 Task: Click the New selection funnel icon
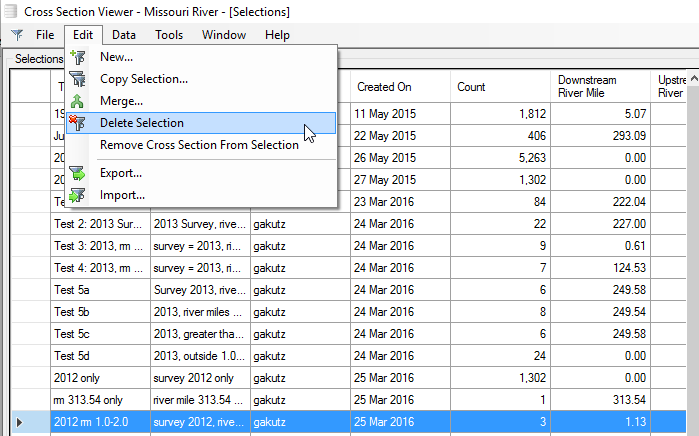[x=78, y=57]
